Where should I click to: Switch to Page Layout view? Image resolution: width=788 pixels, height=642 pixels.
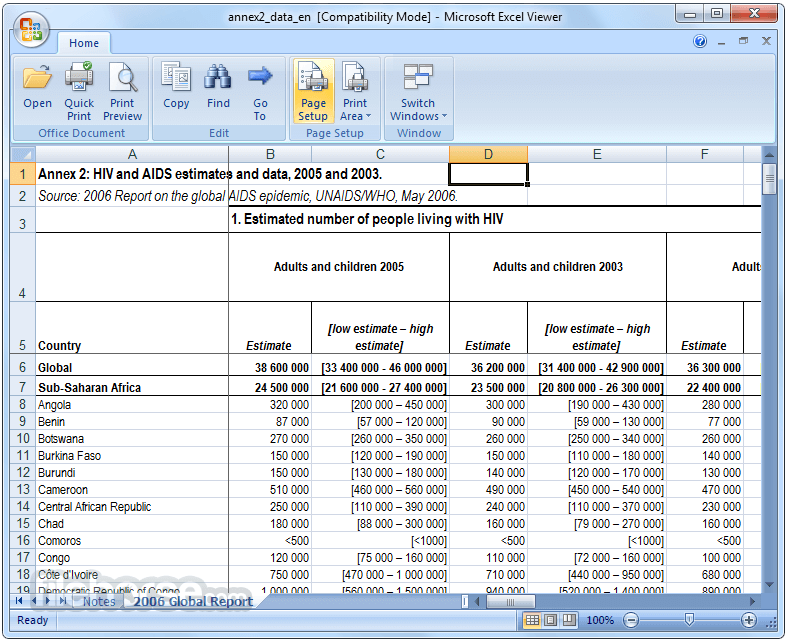tap(550, 620)
